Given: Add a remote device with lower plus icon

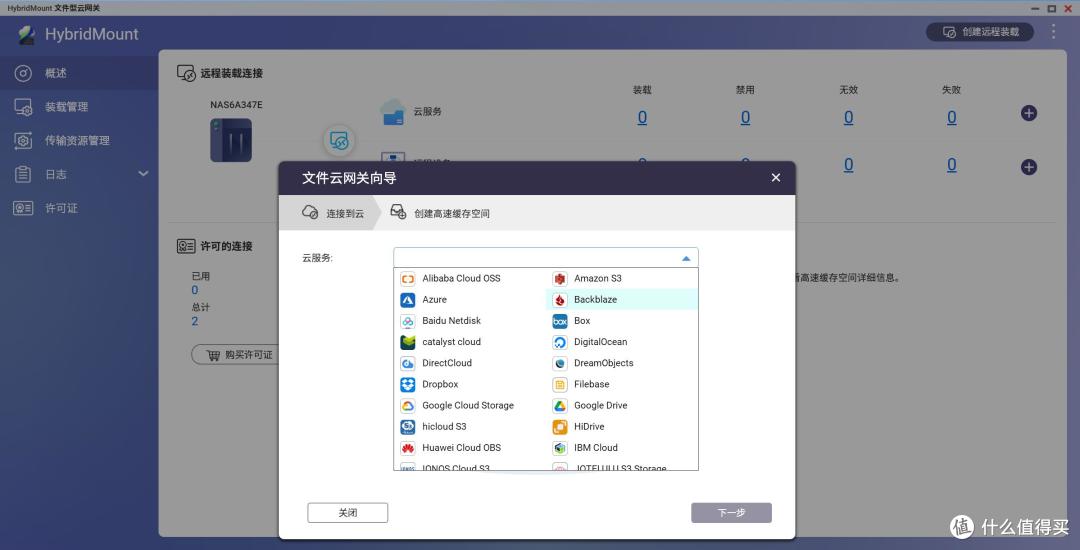Looking at the screenshot, I should [1029, 167].
